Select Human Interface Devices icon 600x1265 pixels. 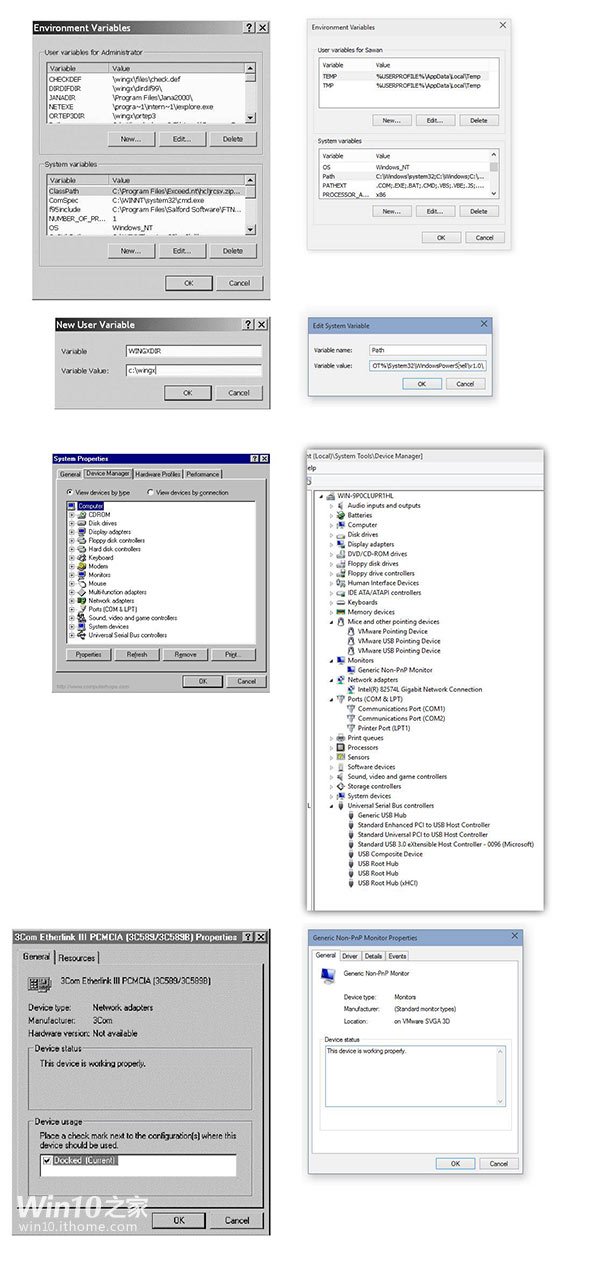(x=341, y=583)
